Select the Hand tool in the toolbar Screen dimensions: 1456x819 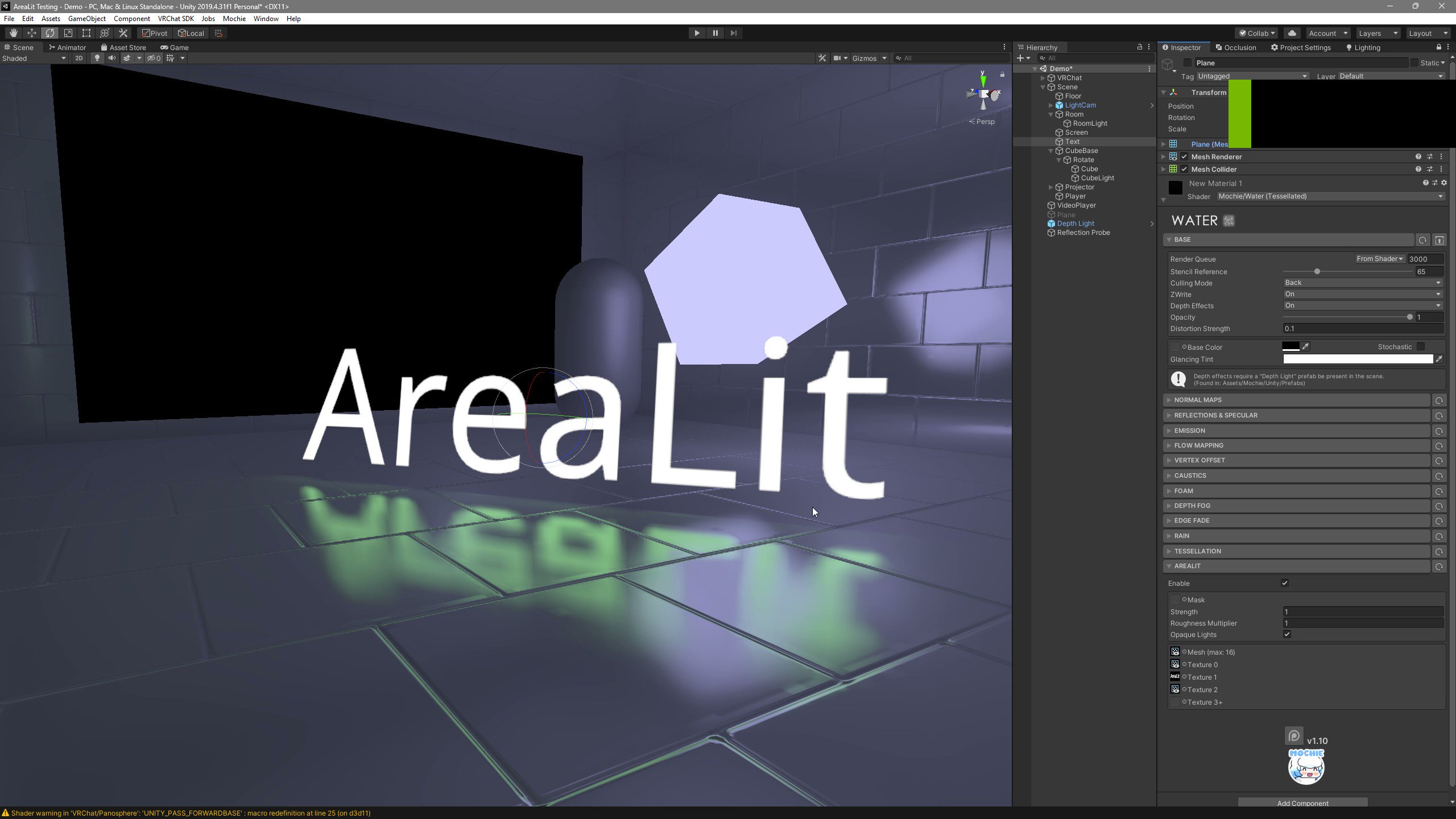[x=14, y=33]
